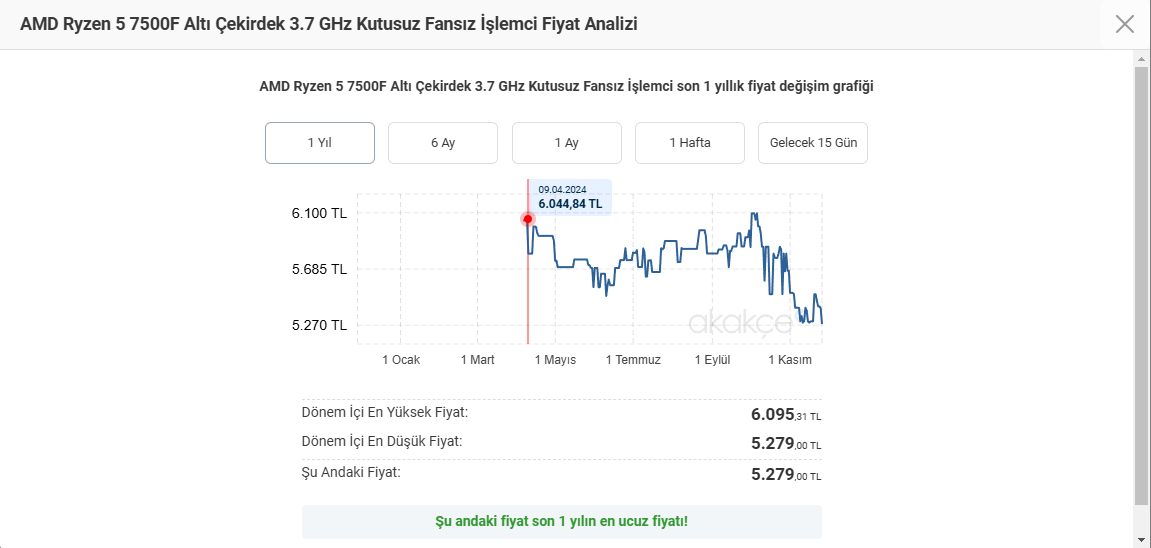This screenshot has height=548, width=1151.
Task: Click the Fiyat Analizi dialog title
Action: coord(329,24)
